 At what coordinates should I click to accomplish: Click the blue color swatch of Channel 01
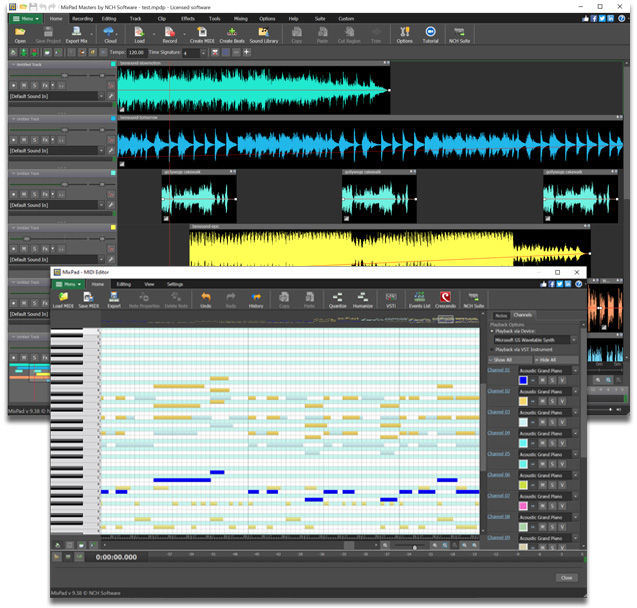point(523,381)
